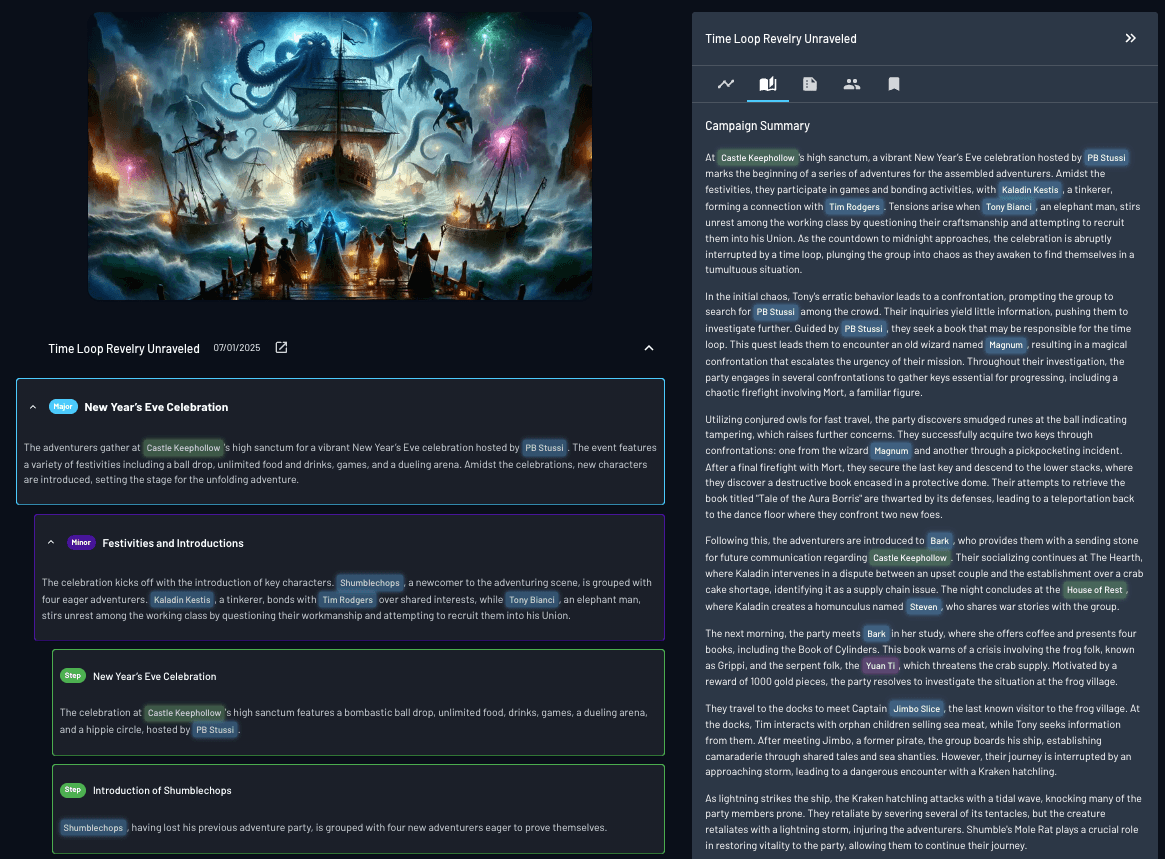1165x859 pixels.
Task: Open the bookmarks tab
Action: (x=893, y=84)
